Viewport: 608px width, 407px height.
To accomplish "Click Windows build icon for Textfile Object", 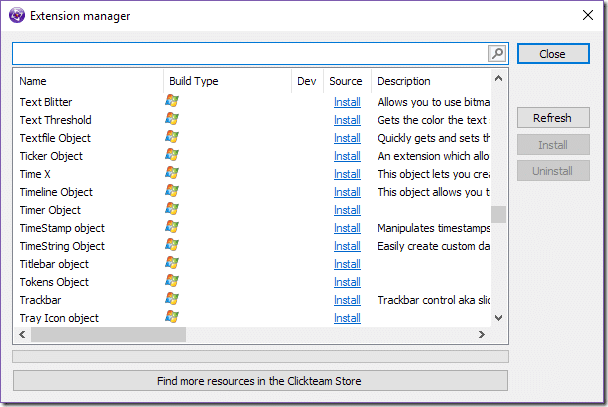I will [x=172, y=137].
